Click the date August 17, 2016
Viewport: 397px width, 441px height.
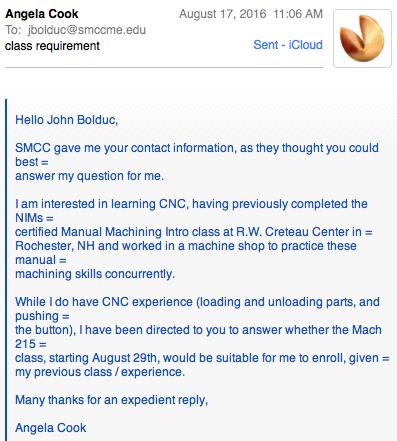223,14
